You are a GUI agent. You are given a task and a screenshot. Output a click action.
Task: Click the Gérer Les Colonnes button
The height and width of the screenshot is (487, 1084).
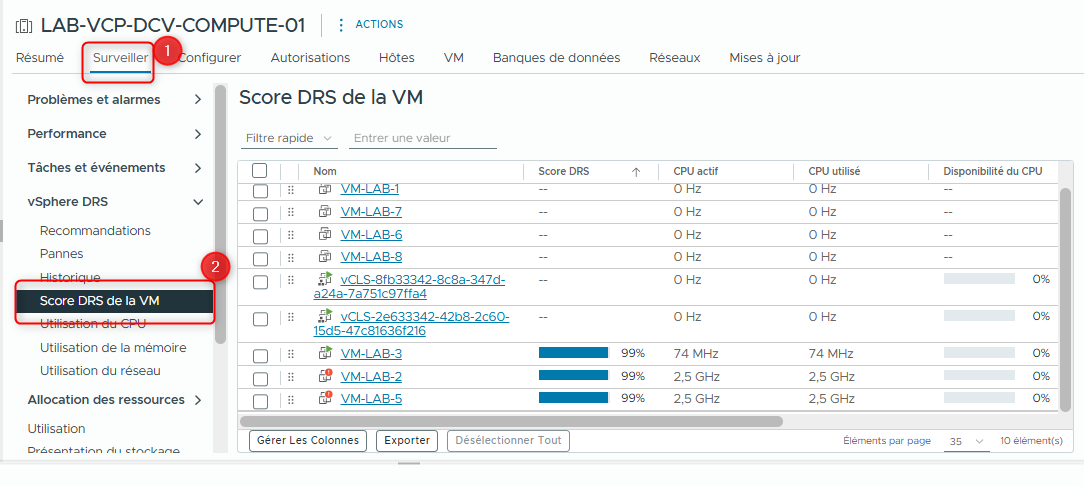[308, 440]
